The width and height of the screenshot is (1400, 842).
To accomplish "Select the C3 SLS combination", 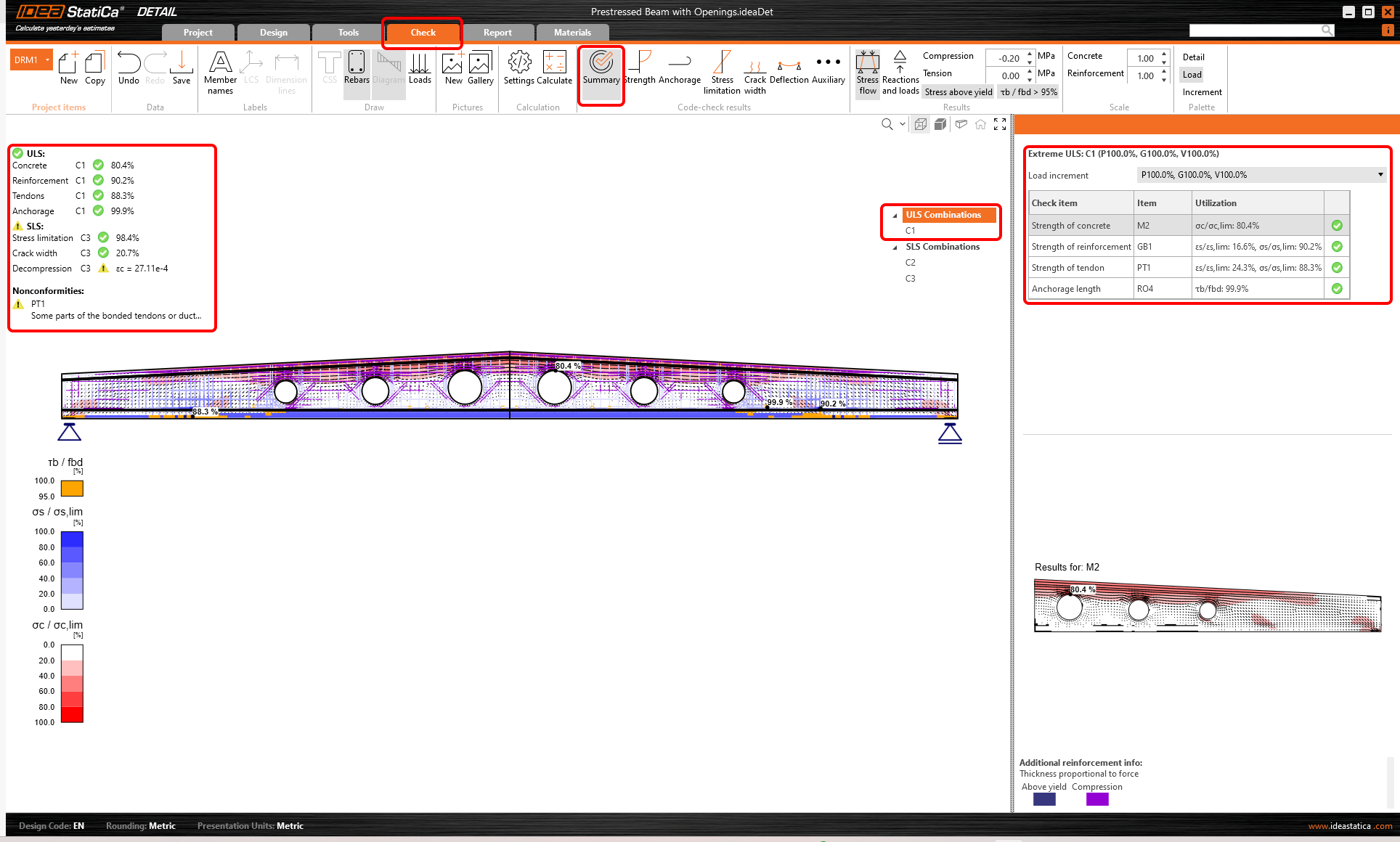I will pyautogui.click(x=910, y=279).
